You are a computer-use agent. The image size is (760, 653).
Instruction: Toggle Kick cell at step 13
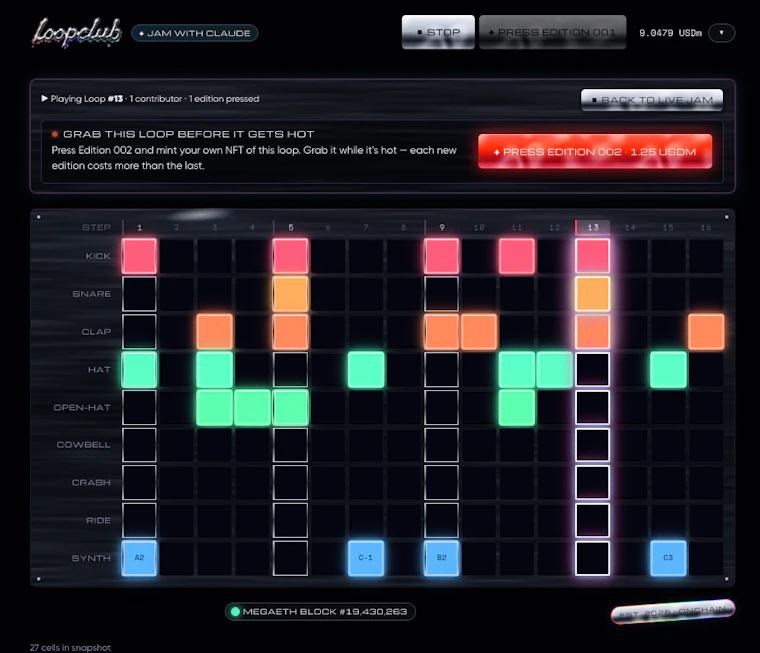592,256
